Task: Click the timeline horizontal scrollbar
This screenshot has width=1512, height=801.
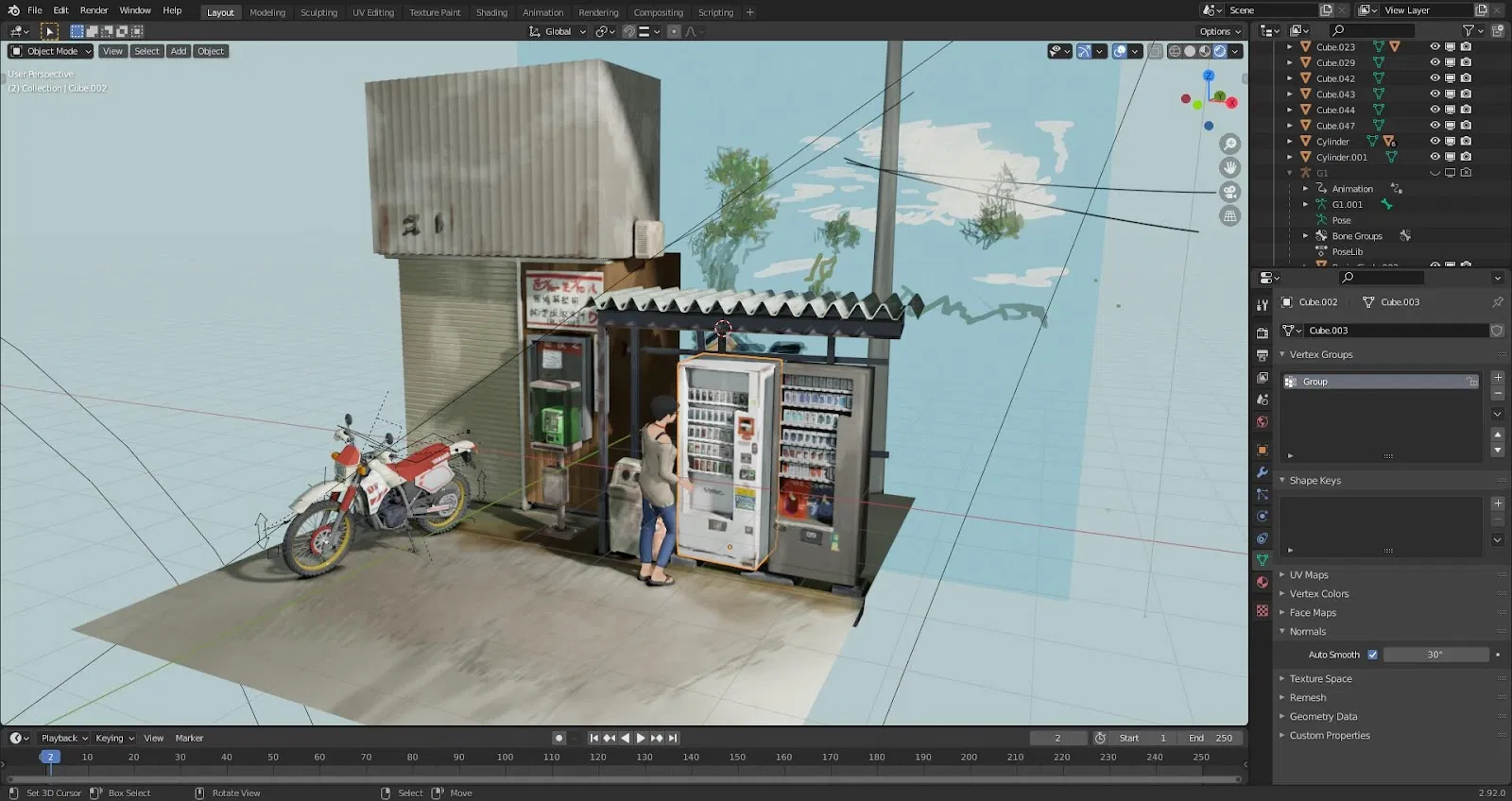Action: tap(624, 779)
